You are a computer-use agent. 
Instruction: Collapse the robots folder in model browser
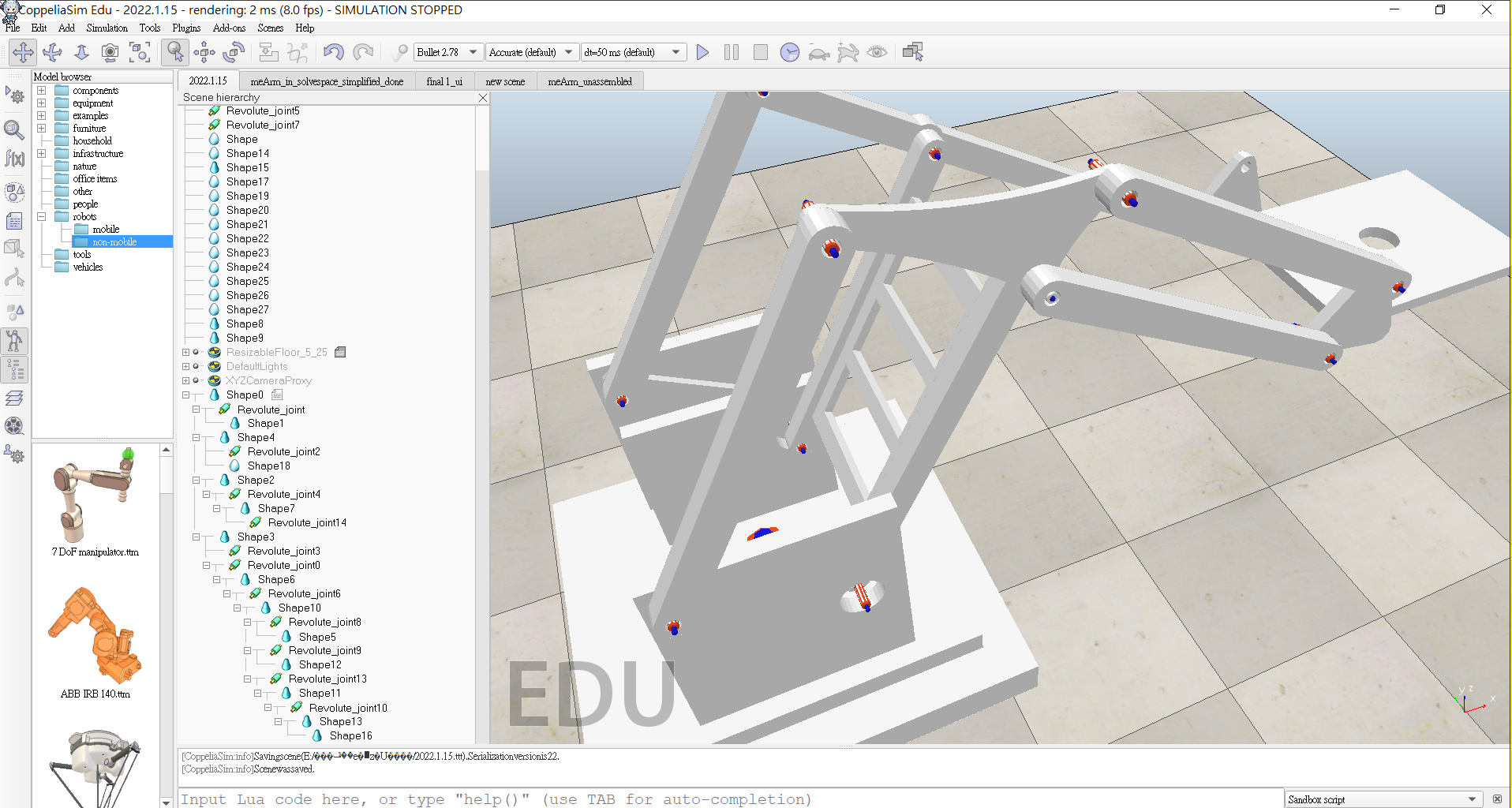point(42,217)
